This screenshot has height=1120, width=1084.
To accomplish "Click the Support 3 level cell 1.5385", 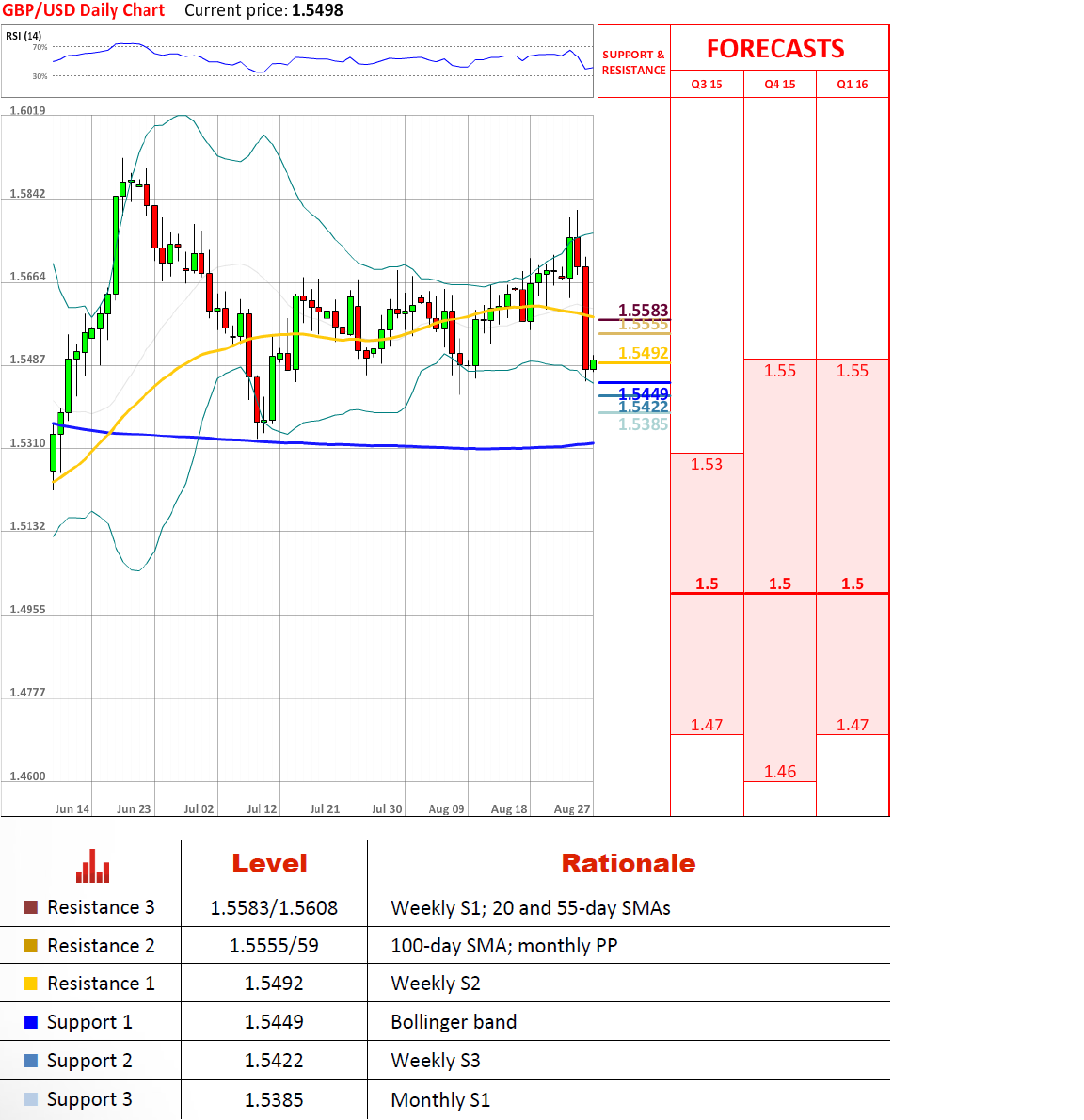I will (274, 1100).
